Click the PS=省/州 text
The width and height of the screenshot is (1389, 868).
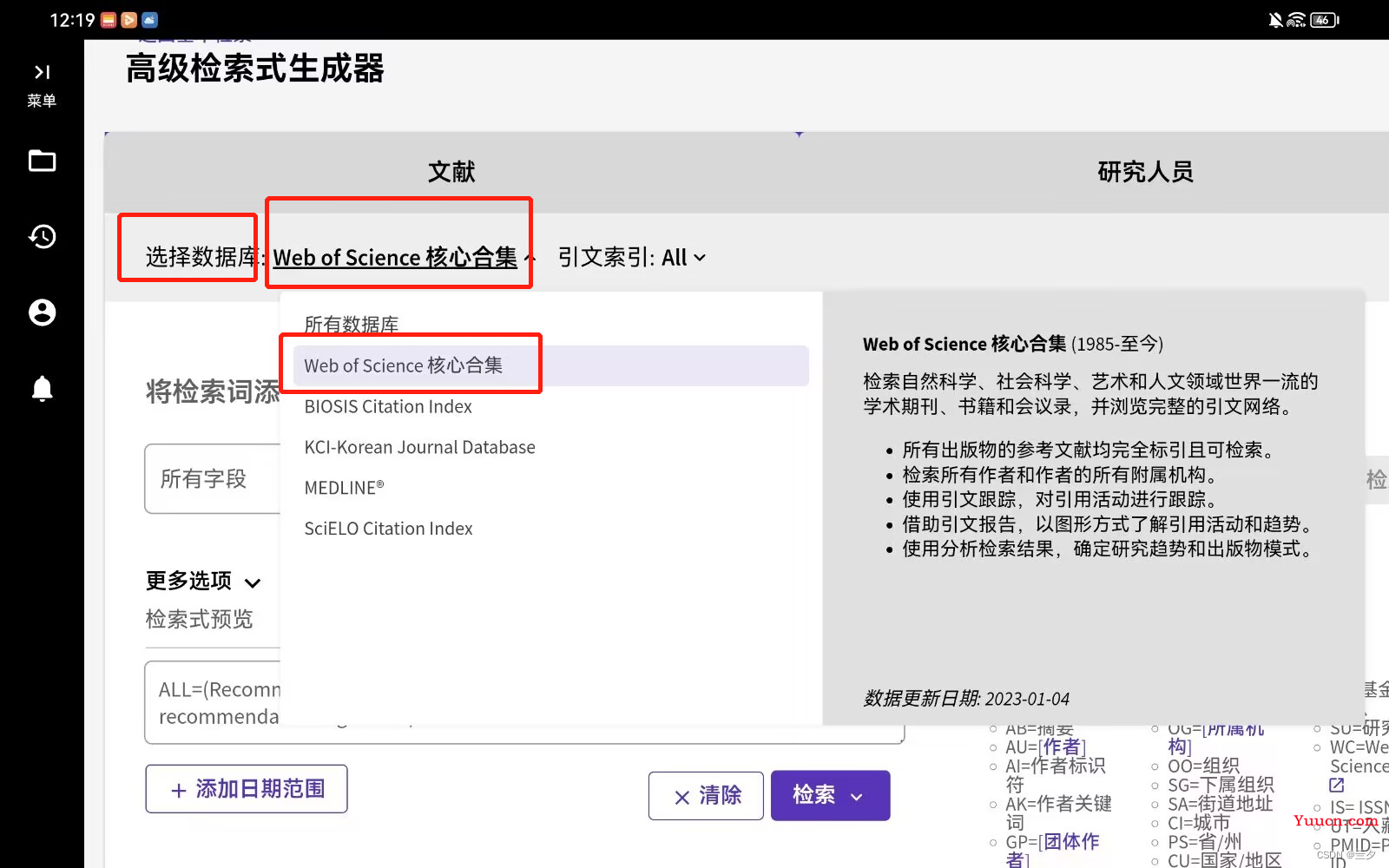[x=1205, y=842]
